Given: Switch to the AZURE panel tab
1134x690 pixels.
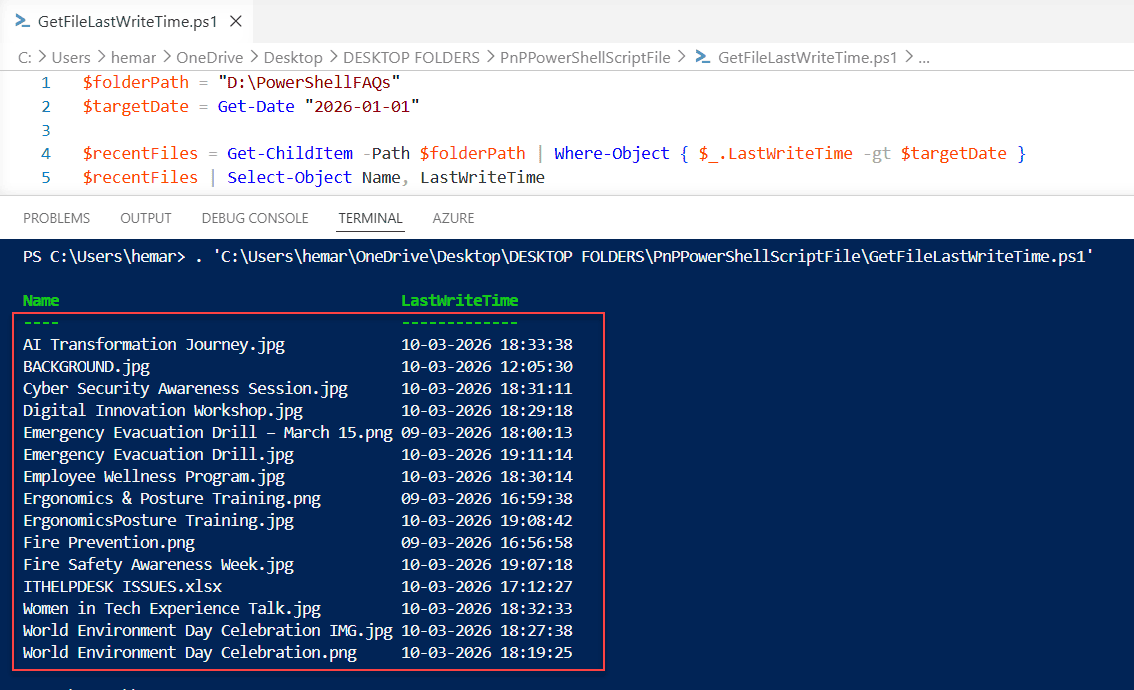Looking at the screenshot, I should (453, 217).
